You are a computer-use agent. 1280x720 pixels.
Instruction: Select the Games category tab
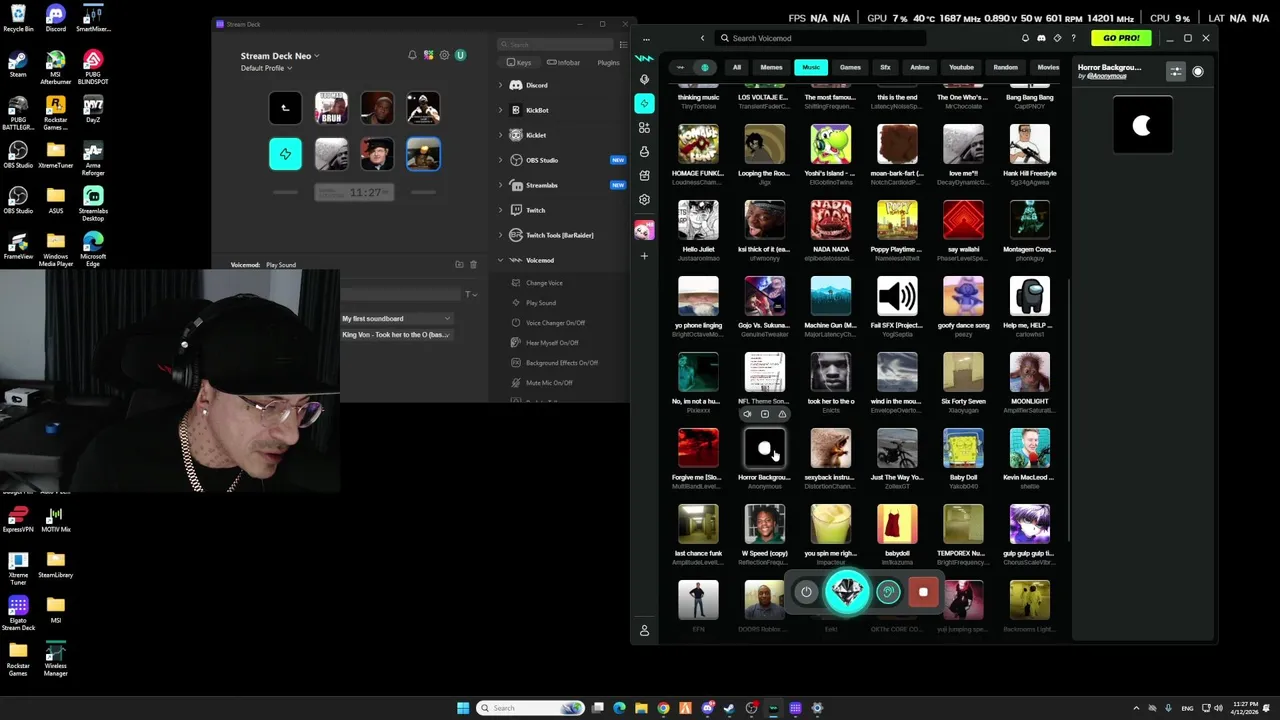850,68
